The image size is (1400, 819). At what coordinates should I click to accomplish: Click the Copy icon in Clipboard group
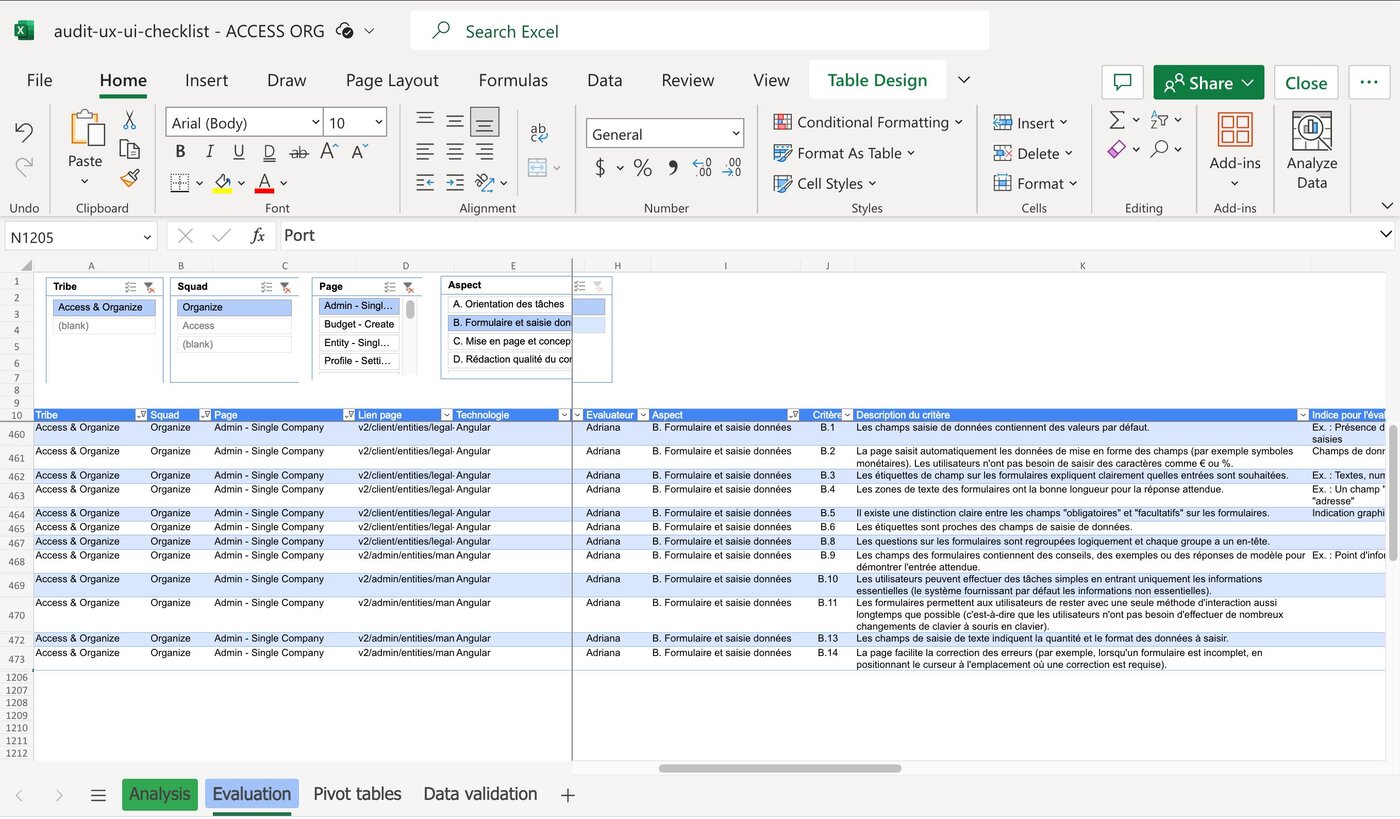[129, 150]
